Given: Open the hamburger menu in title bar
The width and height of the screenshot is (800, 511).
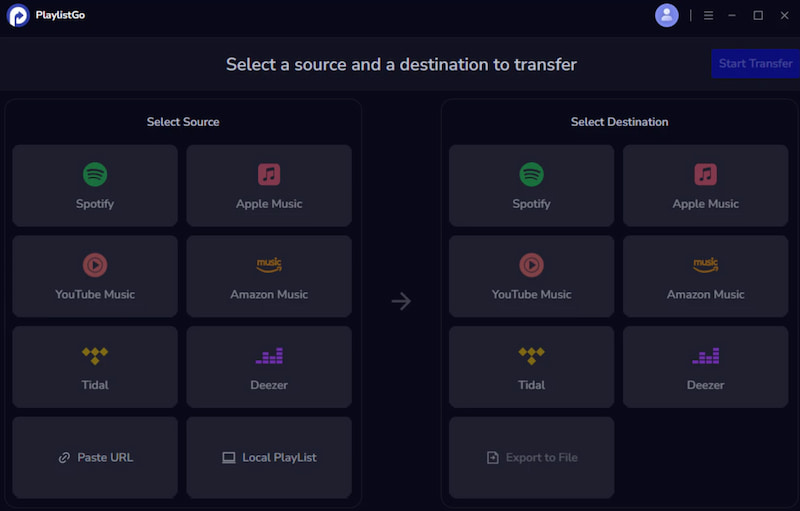Looking at the screenshot, I should coord(708,16).
